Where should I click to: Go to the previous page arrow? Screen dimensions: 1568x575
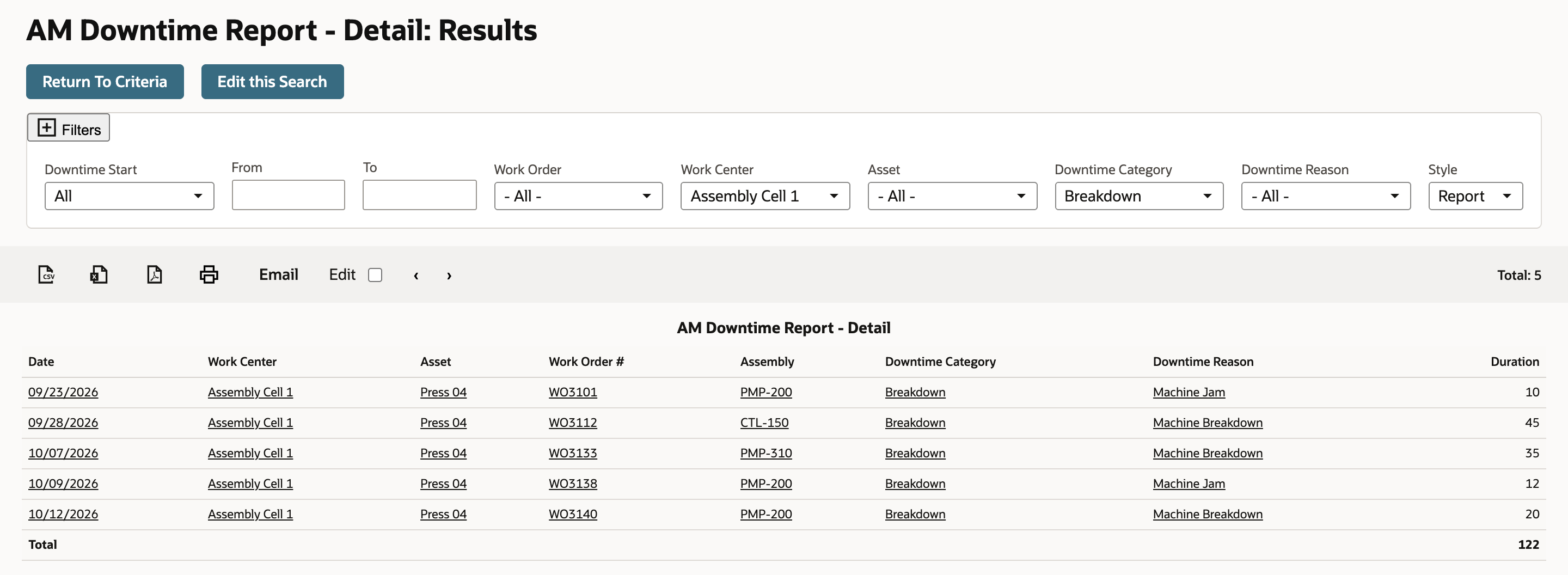416,275
